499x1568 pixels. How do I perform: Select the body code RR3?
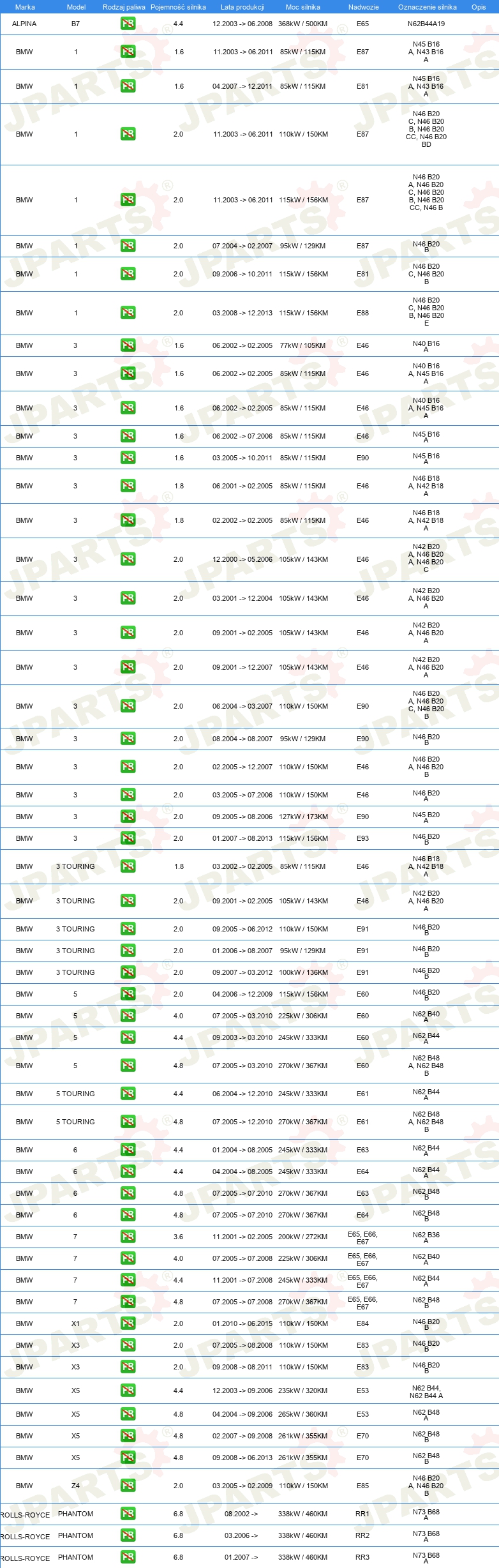coord(362,1557)
